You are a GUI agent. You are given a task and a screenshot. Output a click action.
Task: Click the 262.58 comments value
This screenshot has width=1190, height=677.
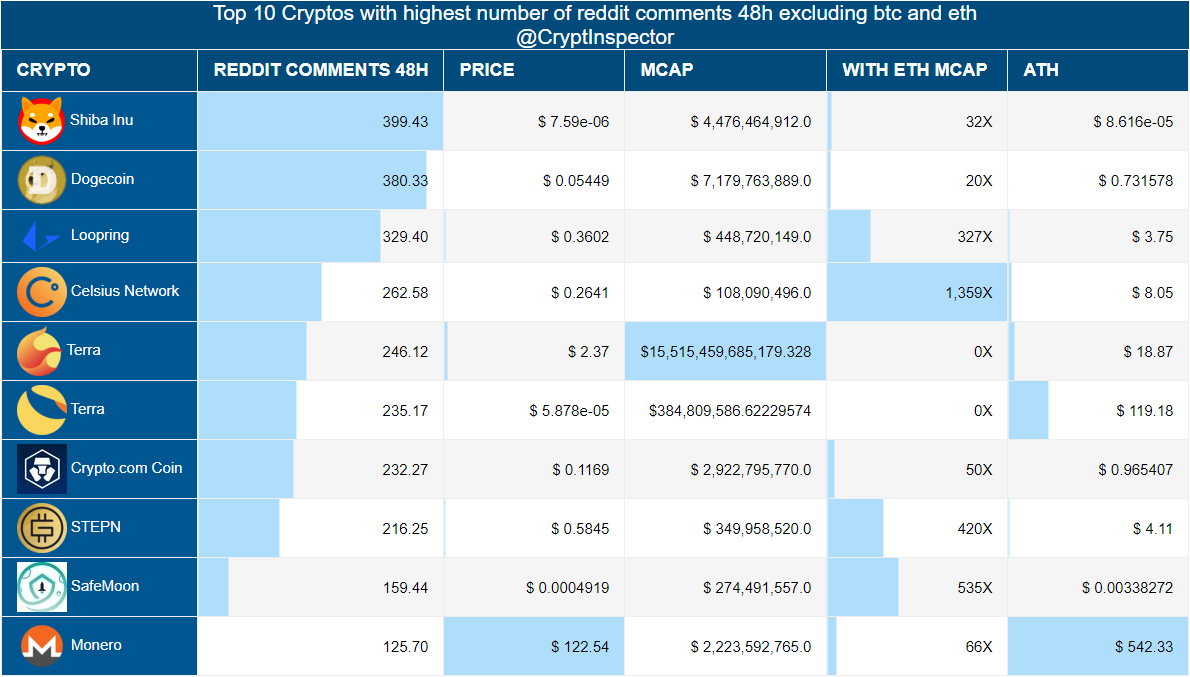tap(405, 294)
